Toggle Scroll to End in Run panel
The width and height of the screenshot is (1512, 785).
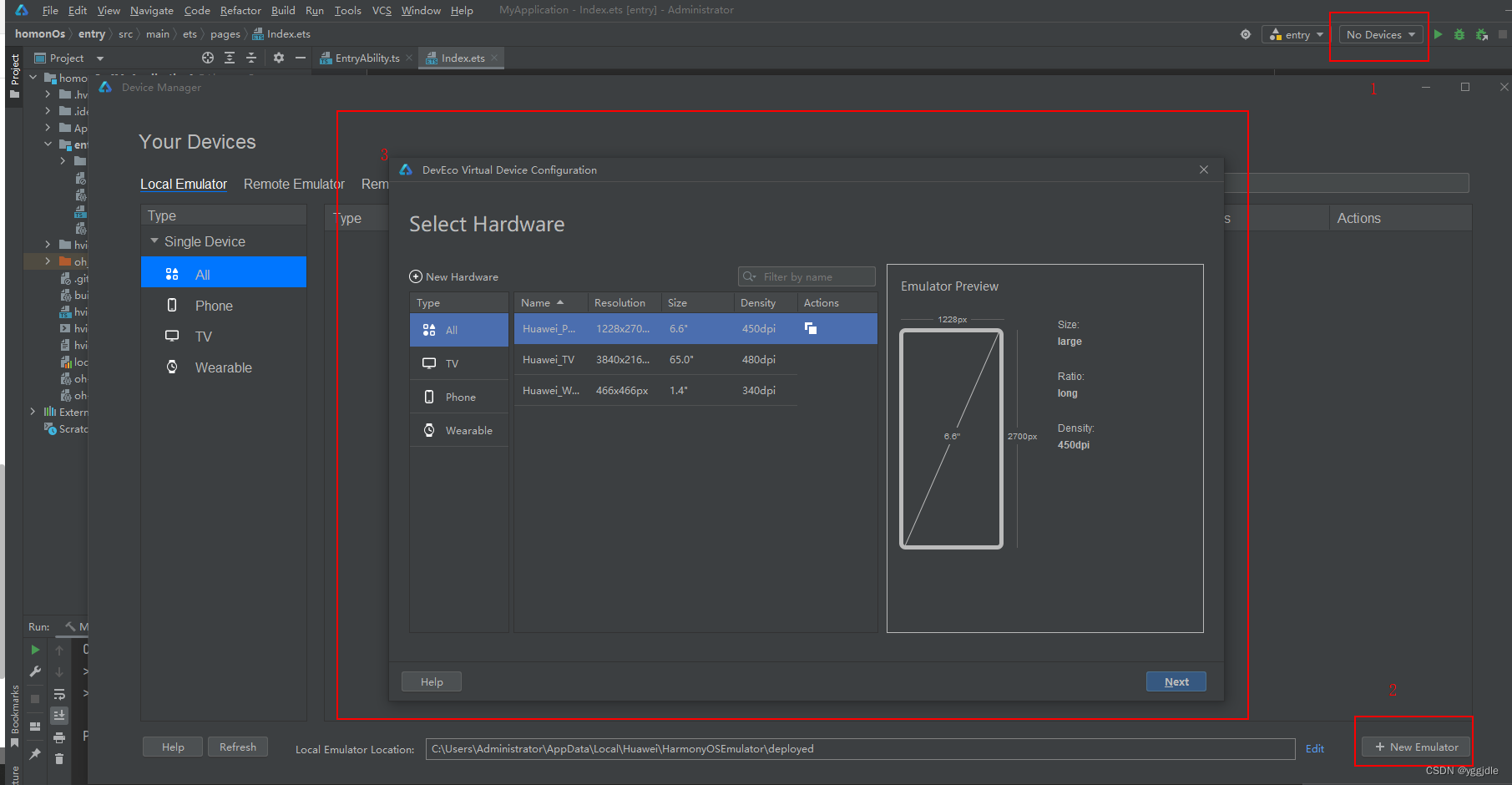(x=59, y=716)
